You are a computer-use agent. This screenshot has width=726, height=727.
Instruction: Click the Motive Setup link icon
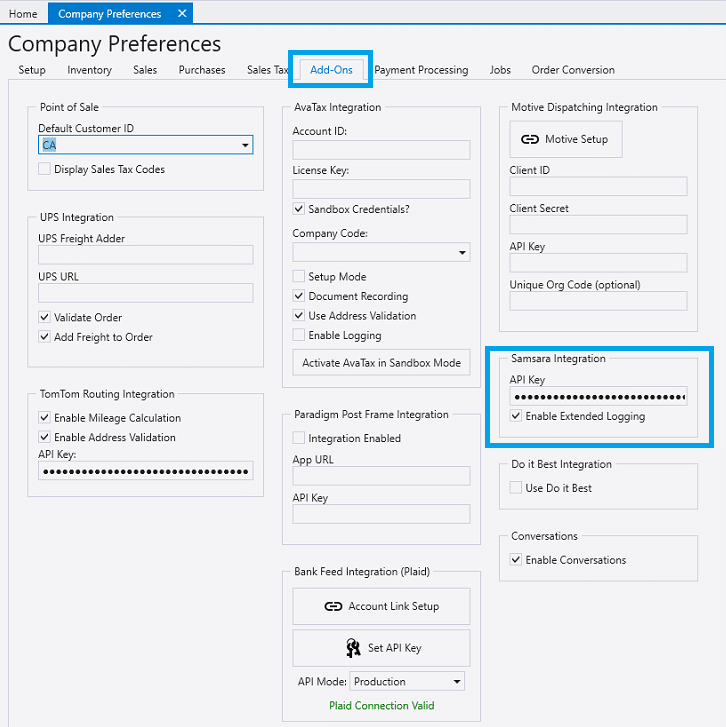tap(530, 139)
